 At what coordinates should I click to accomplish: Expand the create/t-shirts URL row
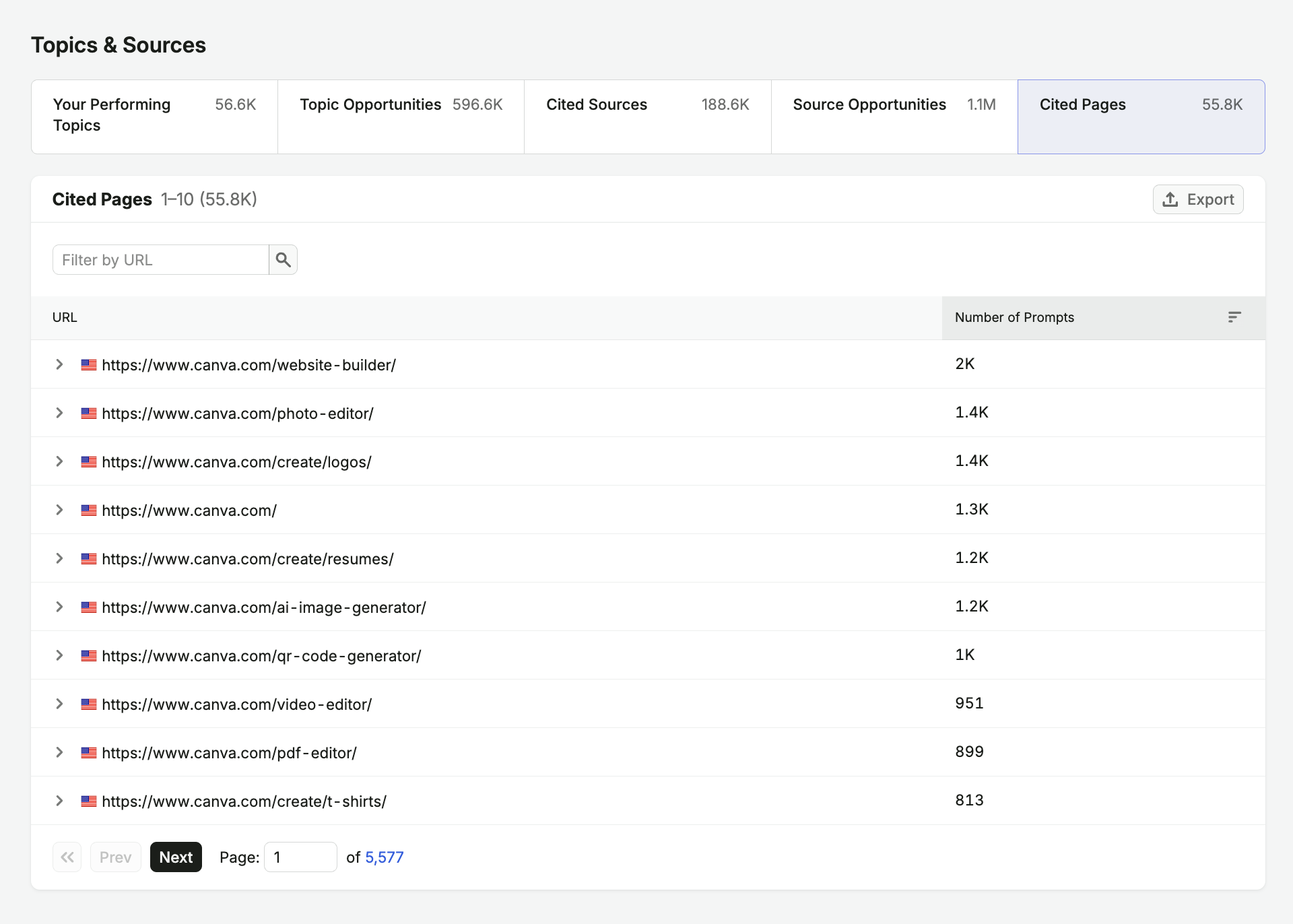[x=59, y=801]
